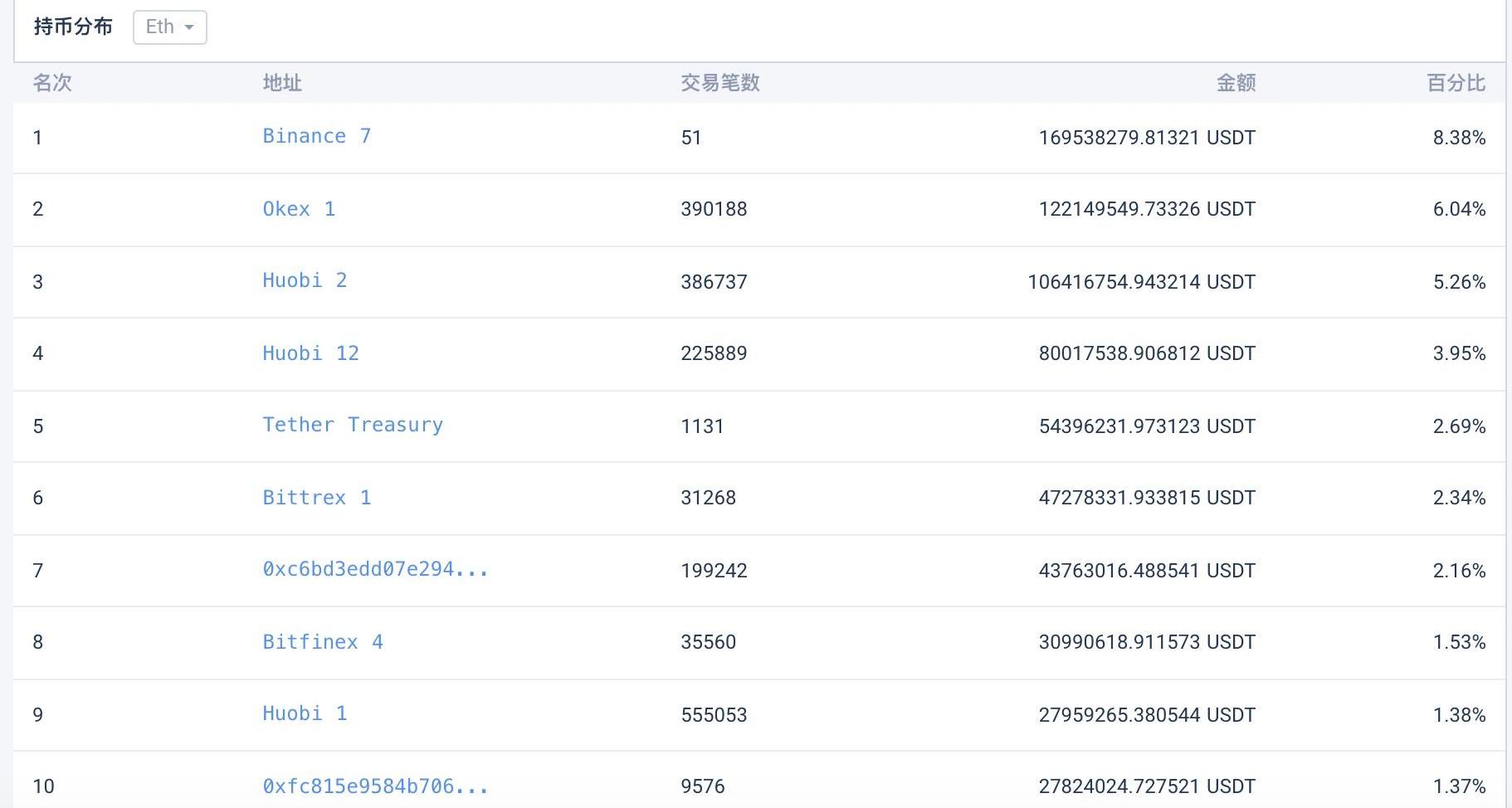
Task: Open Huobi 2 address details
Action: [305, 280]
